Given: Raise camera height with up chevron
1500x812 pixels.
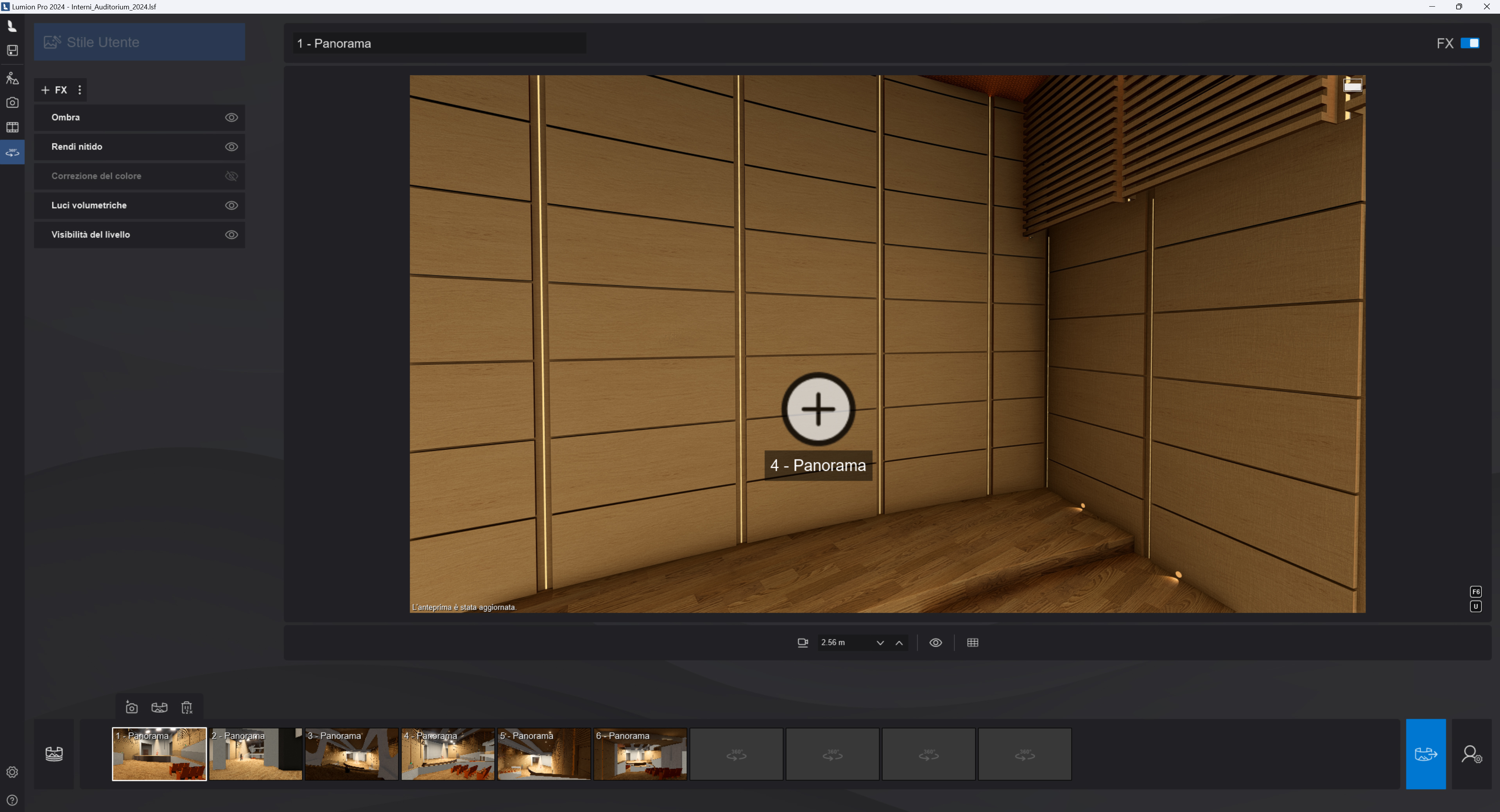Looking at the screenshot, I should point(899,643).
